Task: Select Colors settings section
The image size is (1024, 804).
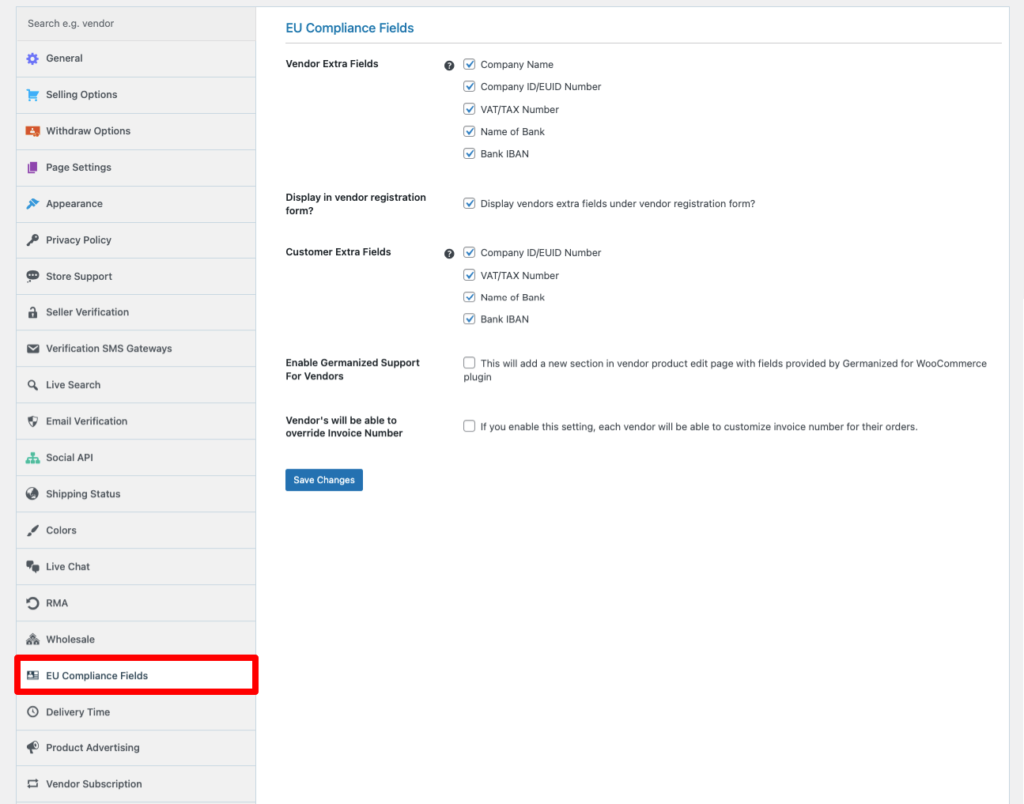Action: click(136, 530)
